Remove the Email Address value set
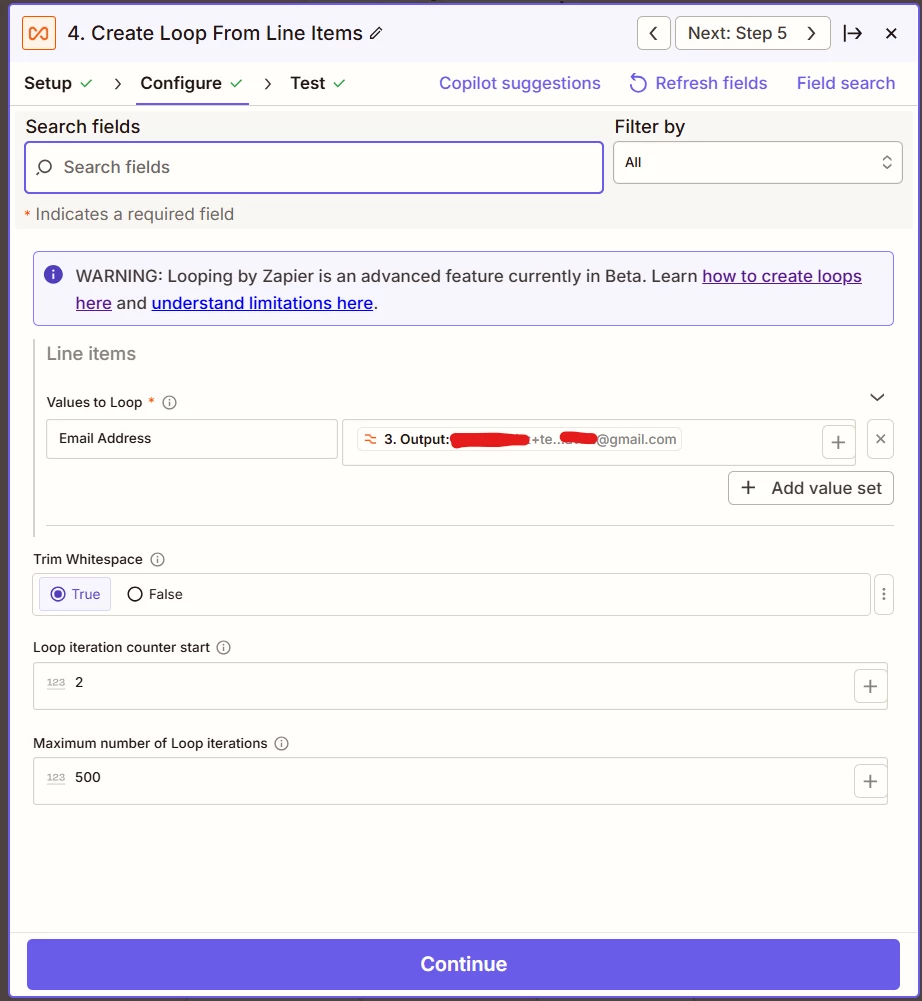This screenshot has height=1001, width=922. (880, 439)
